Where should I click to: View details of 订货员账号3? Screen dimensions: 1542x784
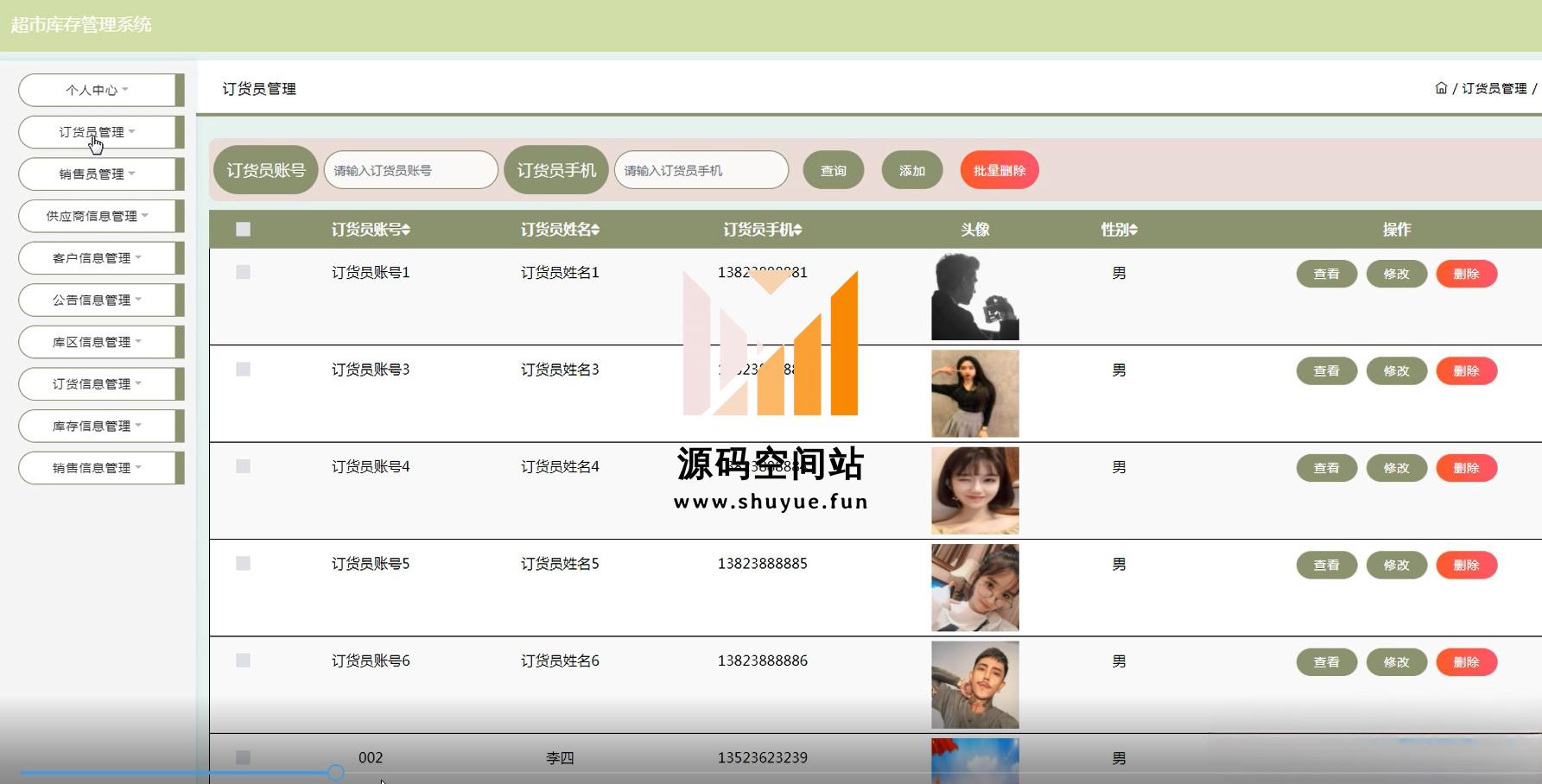click(1327, 371)
